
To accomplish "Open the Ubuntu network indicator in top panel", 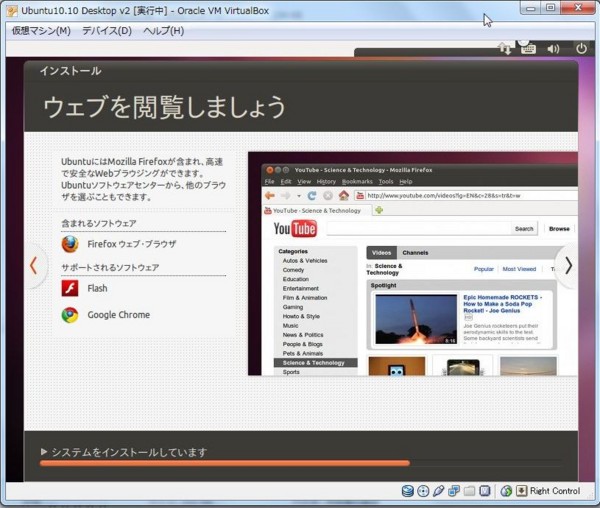I will point(504,49).
